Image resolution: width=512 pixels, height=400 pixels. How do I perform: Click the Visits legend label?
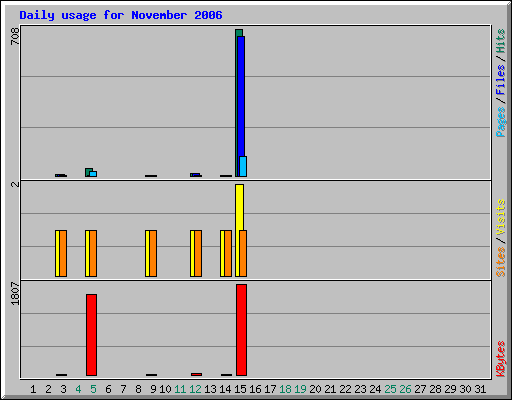click(x=500, y=218)
